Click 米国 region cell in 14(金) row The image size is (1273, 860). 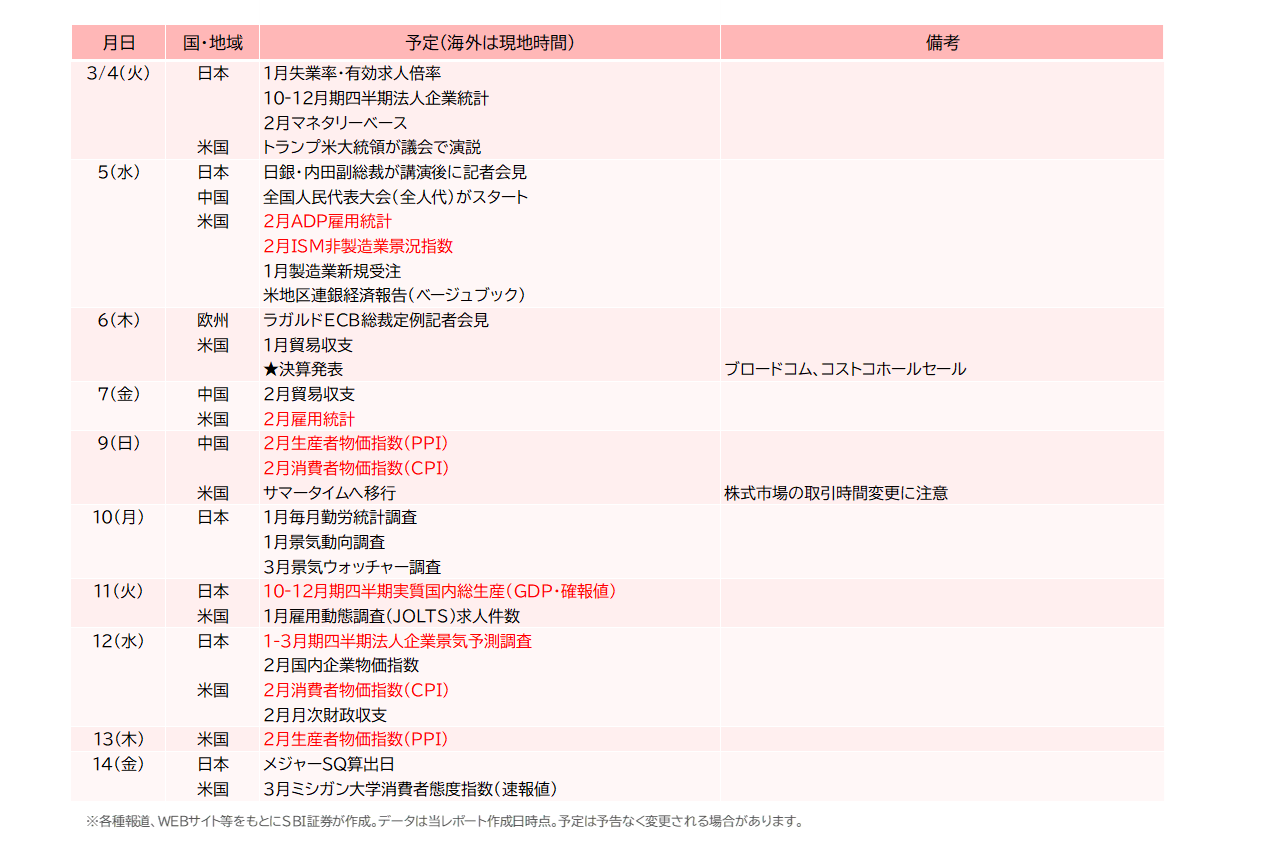[213, 789]
